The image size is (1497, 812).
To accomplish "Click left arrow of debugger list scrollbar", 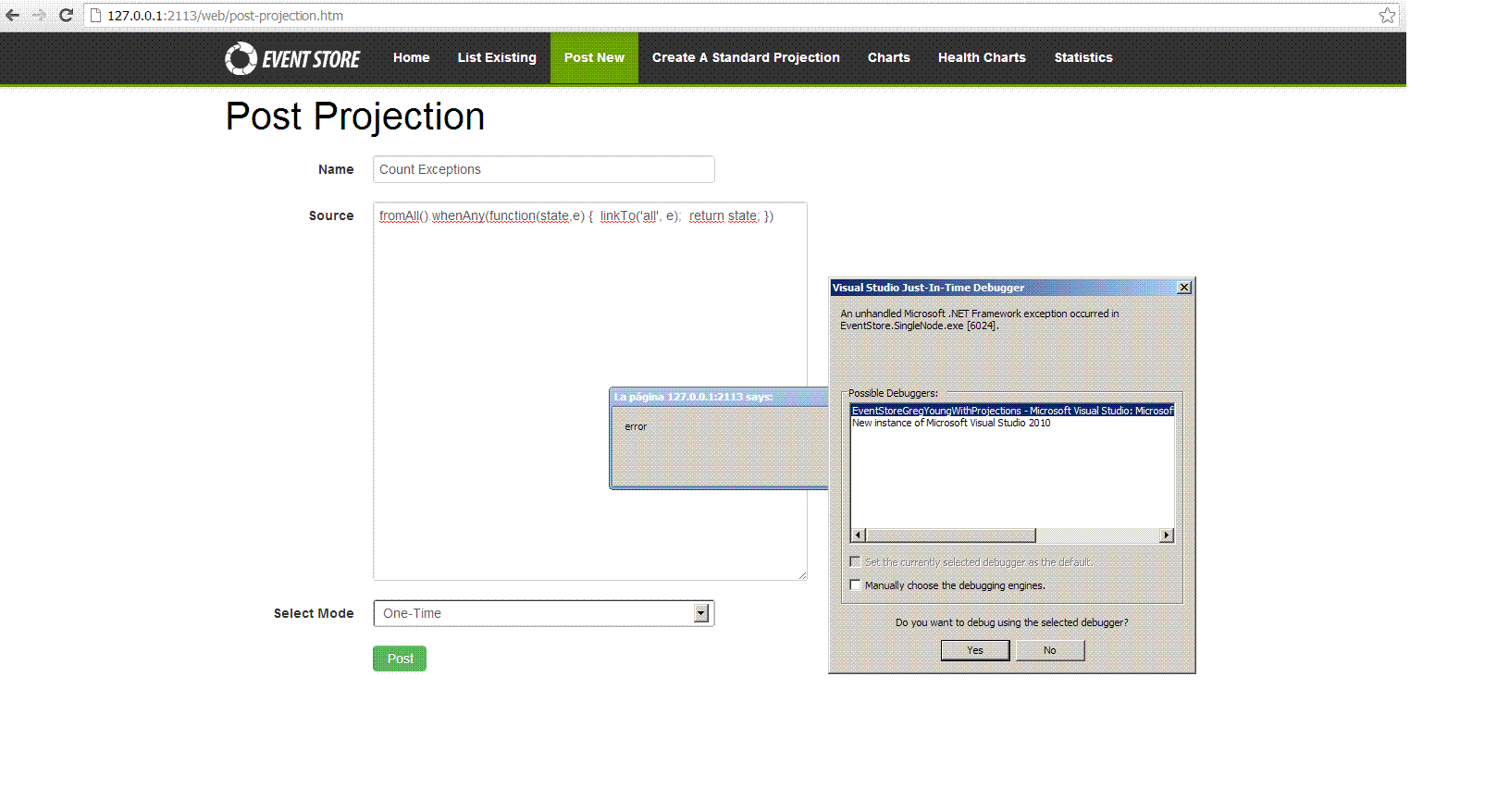I will [859, 535].
